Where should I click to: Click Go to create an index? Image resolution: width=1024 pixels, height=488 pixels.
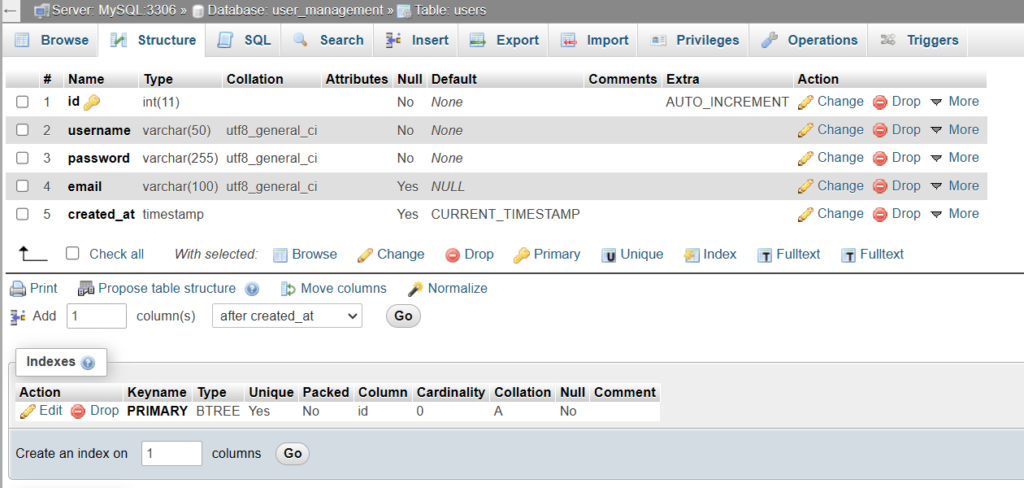tap(293, 453)
